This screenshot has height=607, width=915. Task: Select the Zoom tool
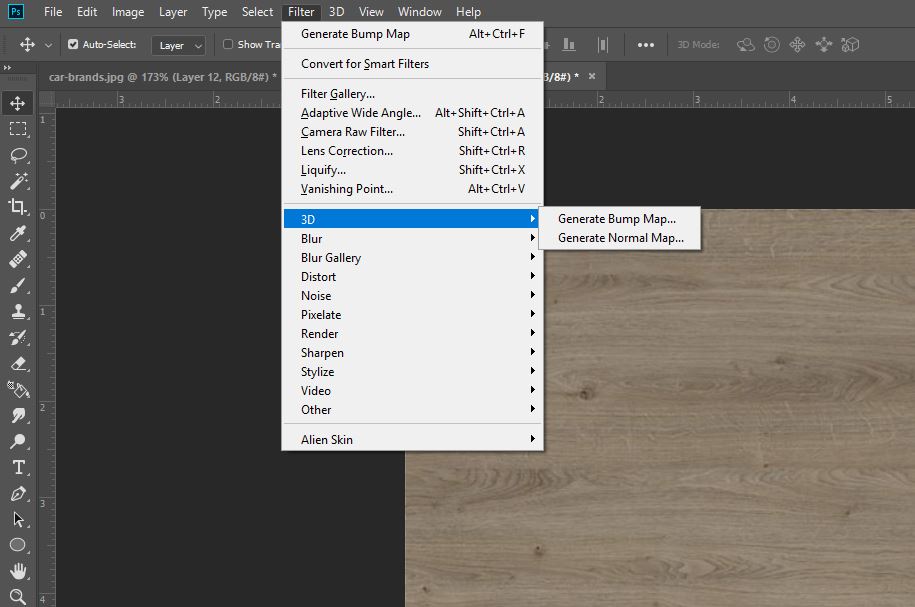(18, 596)
